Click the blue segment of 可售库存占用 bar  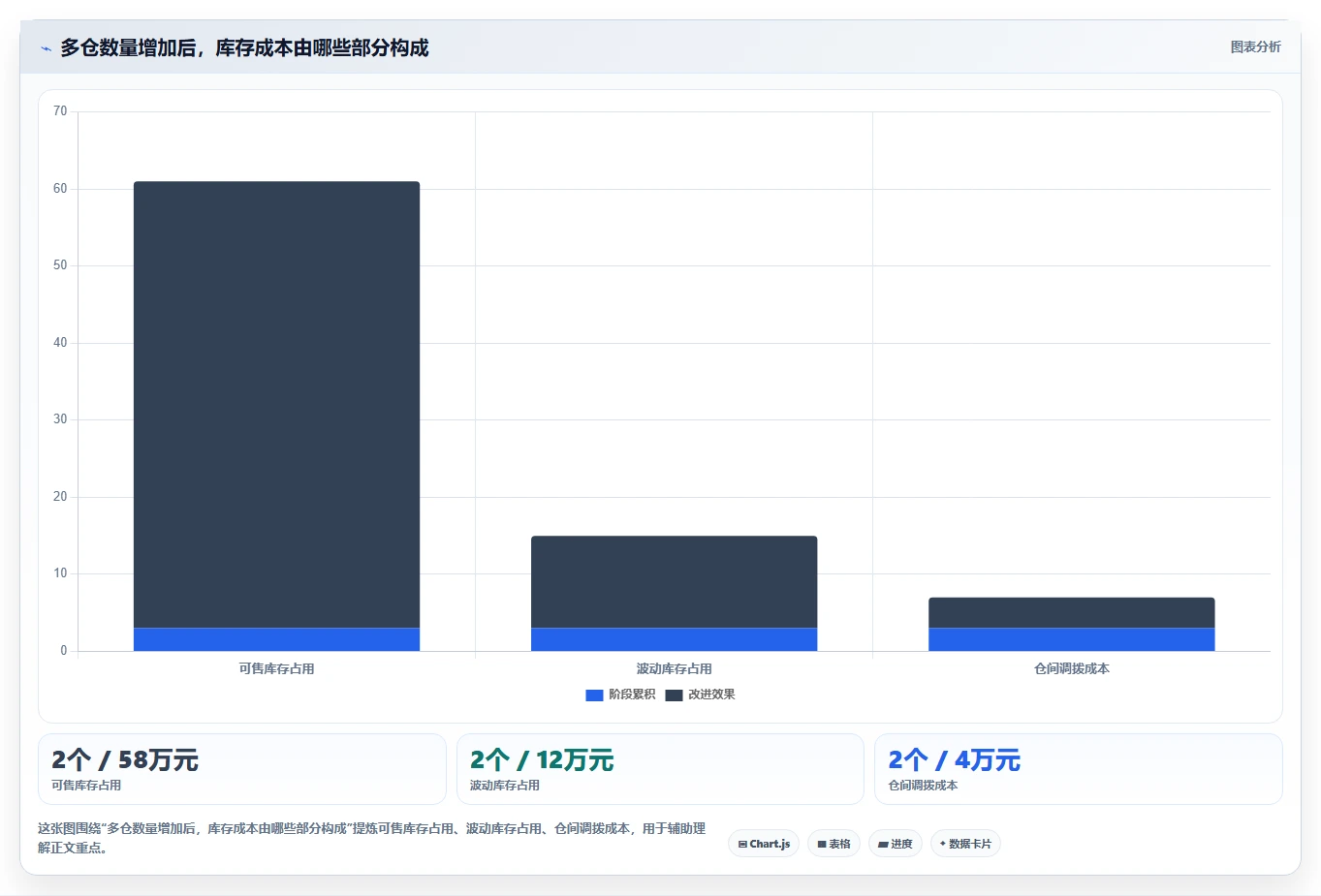276,639
